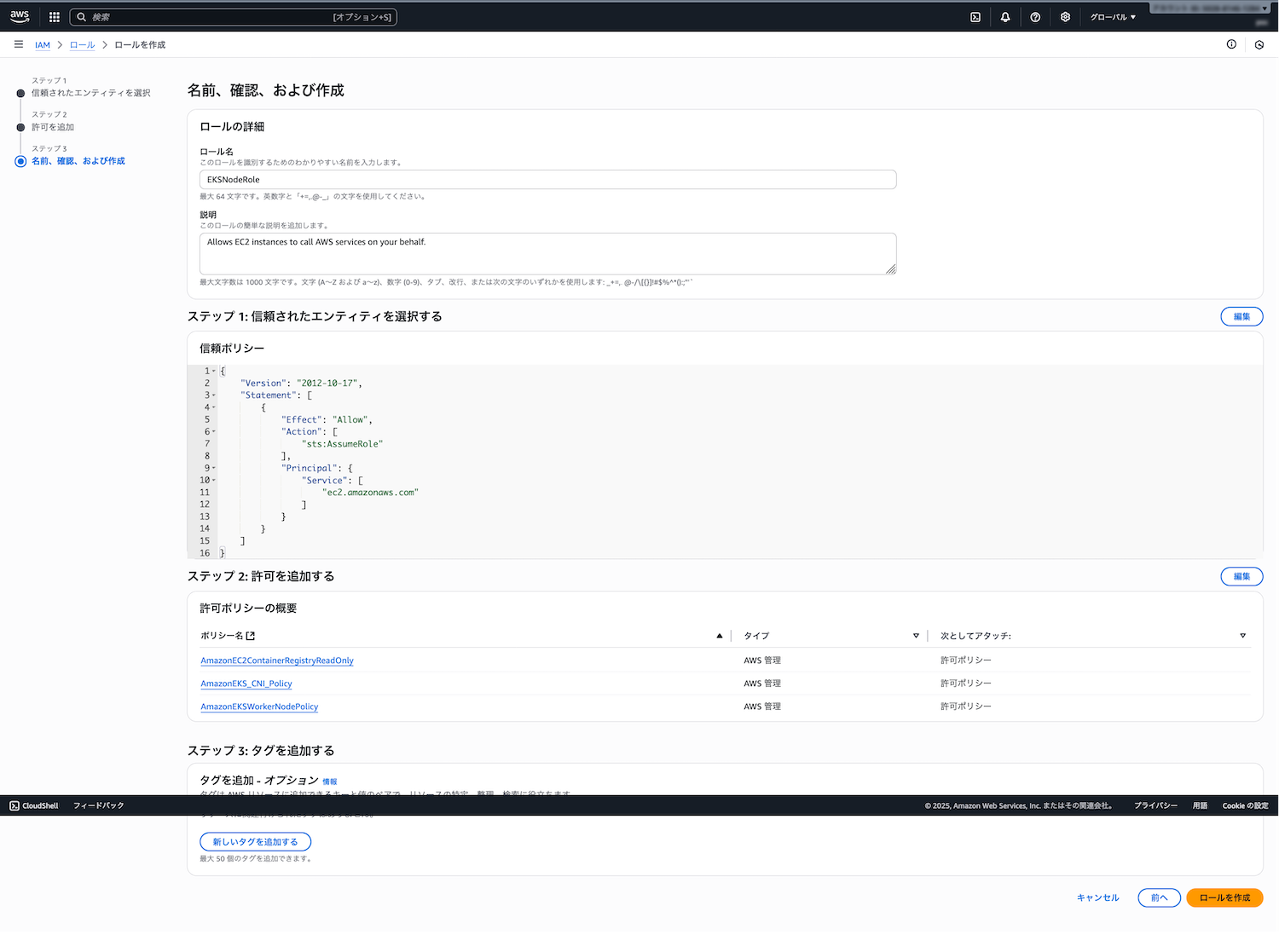1279x952 pixels.
Task: Sort the タイプ column
Action: [x=916, y=636]
